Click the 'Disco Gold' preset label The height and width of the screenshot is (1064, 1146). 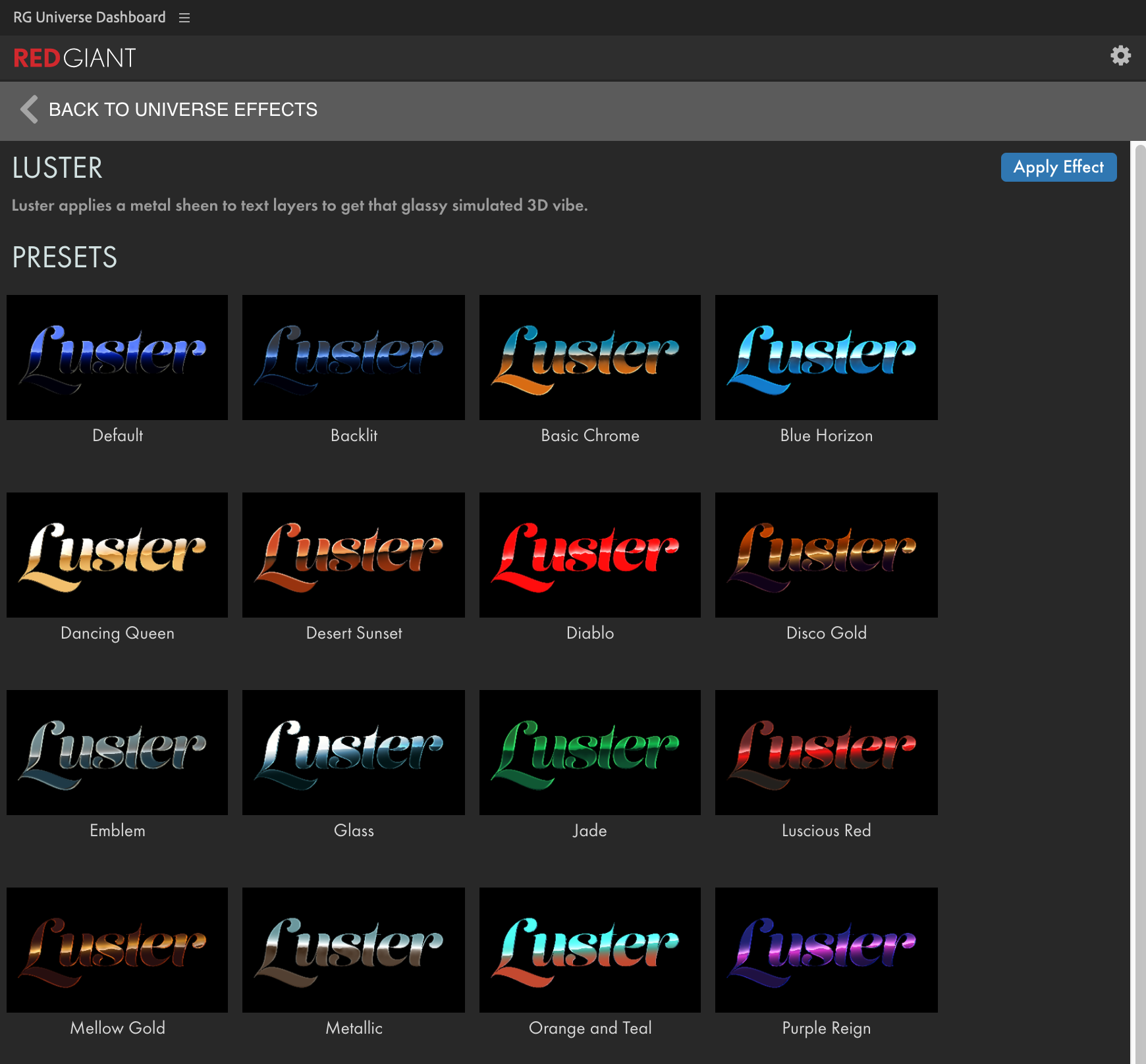click(x=827, y=633)
